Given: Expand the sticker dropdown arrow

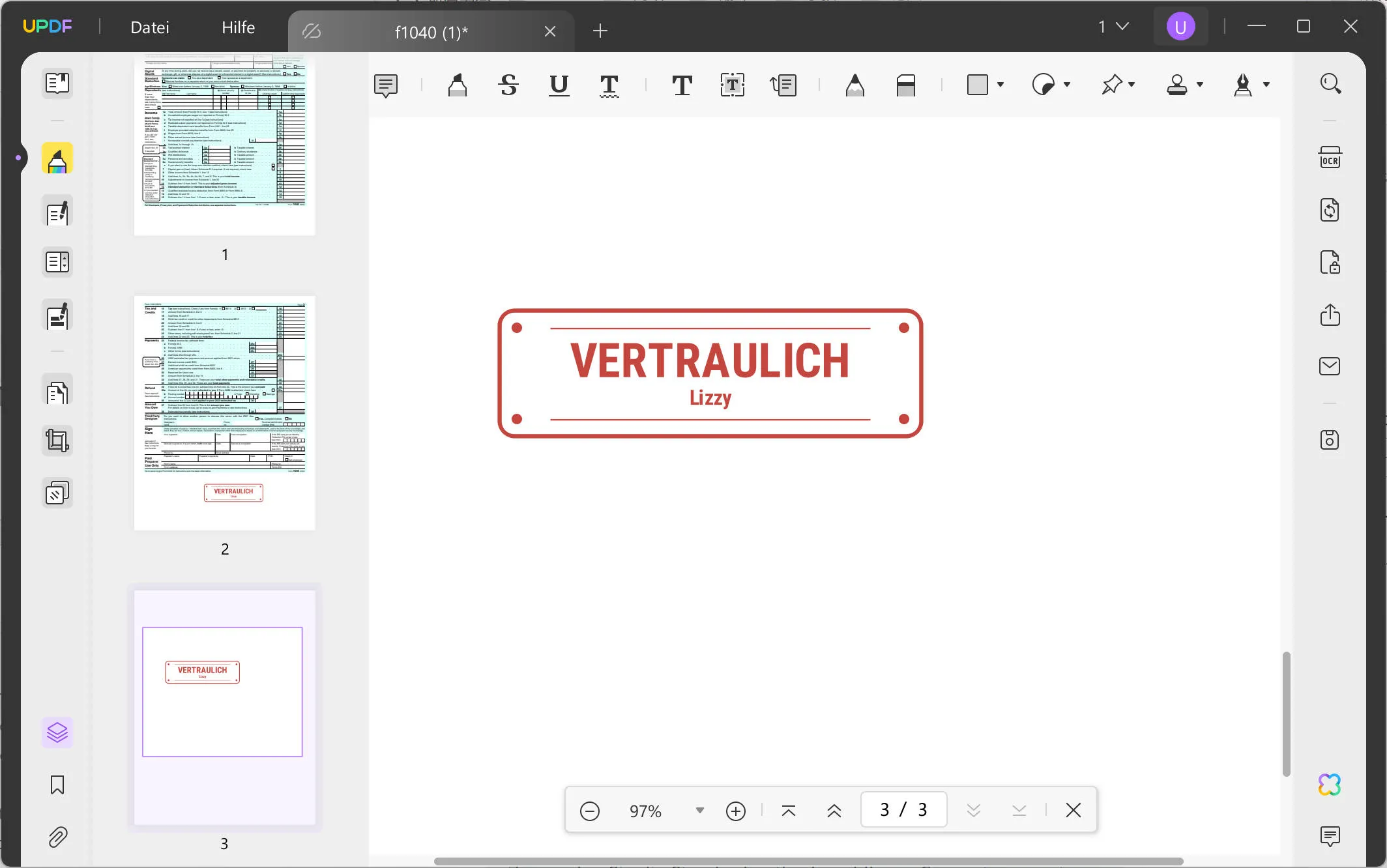Looking at the screenshot, I should (1067, 85).
